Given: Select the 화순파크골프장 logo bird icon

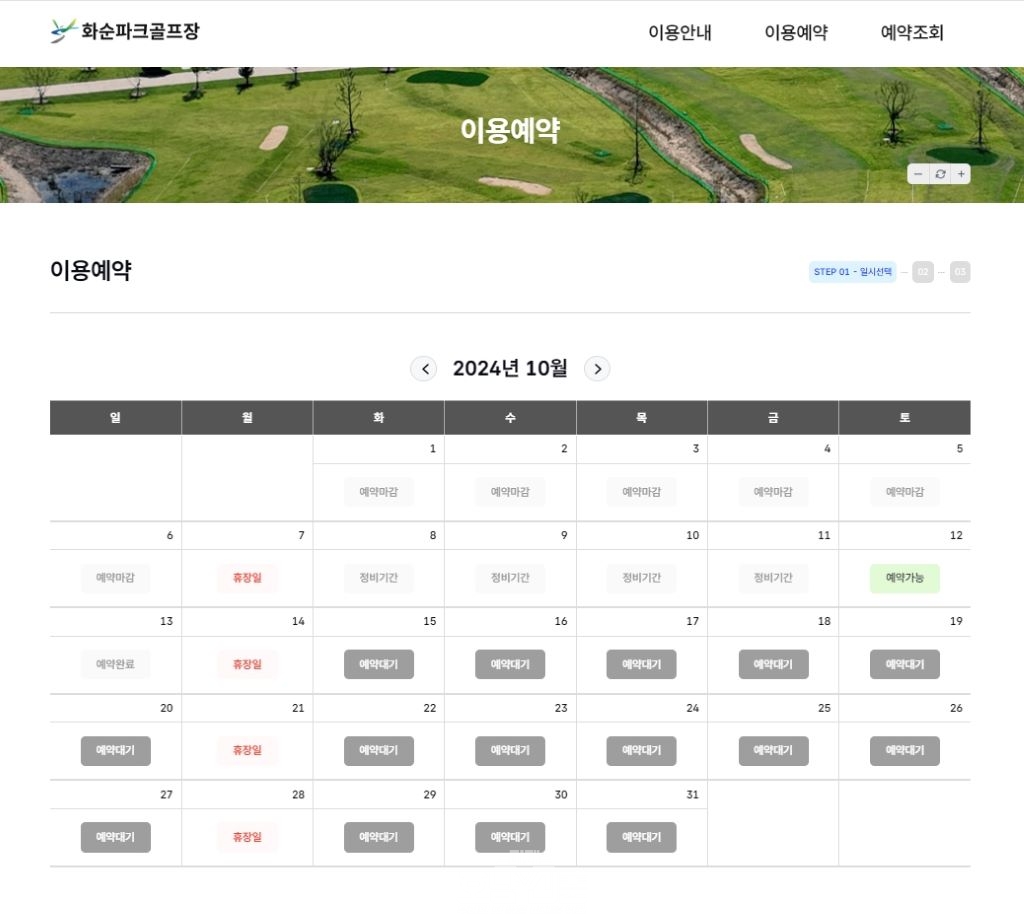Looking at the screenshot, I should pos(65,31).
